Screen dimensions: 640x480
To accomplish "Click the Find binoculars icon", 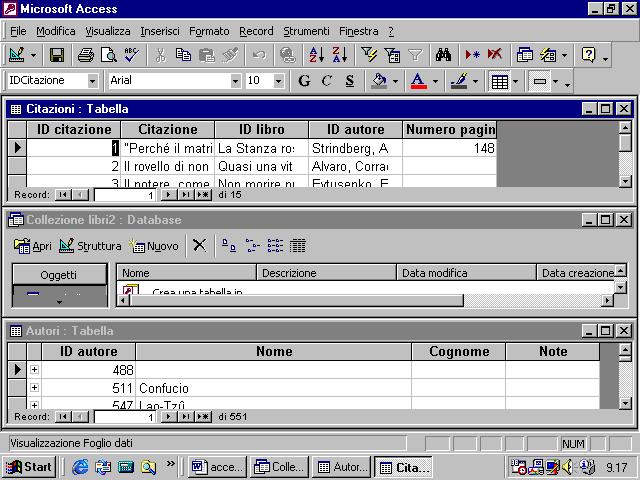I will point(443,55).
